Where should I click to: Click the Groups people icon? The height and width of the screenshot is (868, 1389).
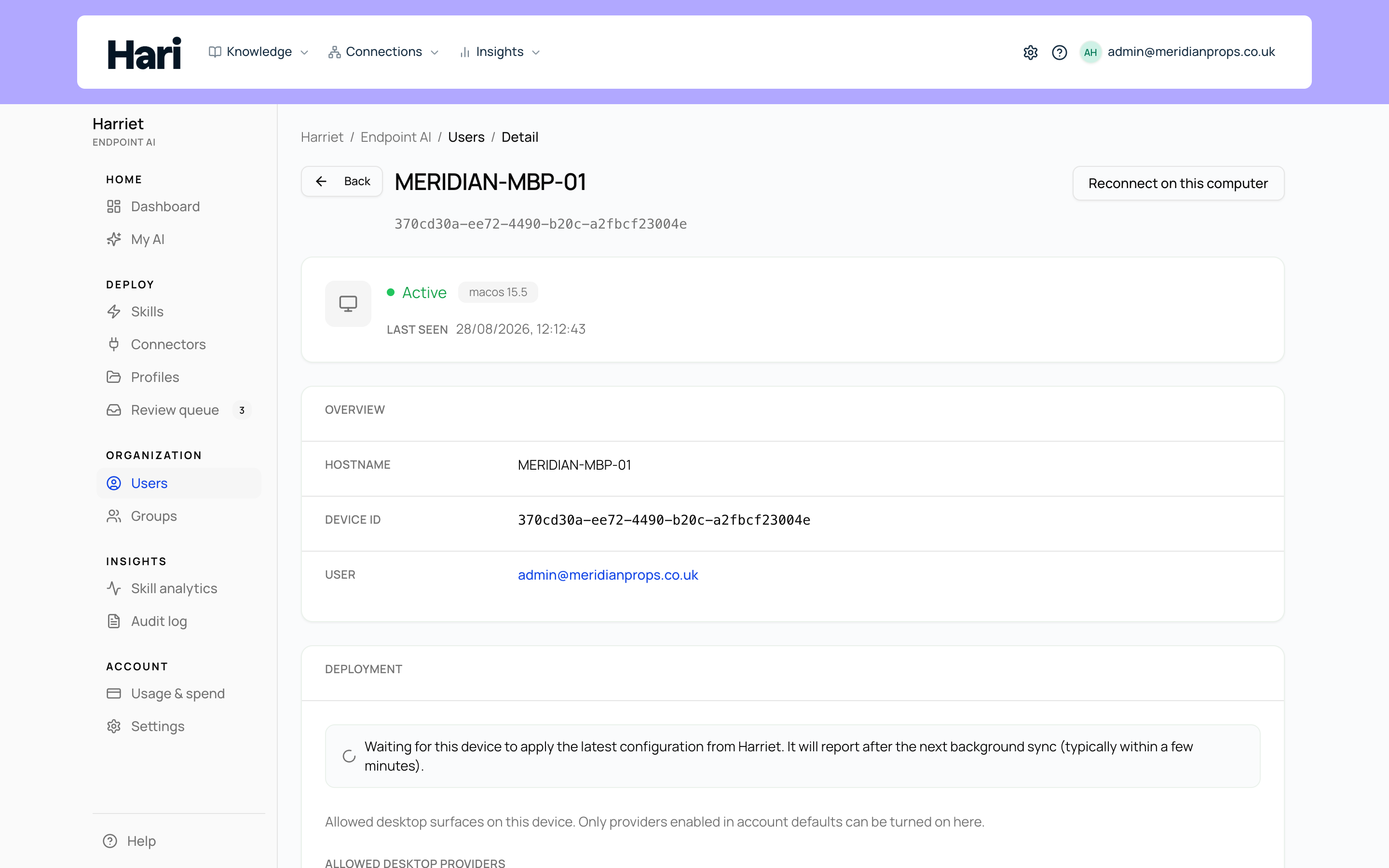pyautogui.click(x=114, y=516)
